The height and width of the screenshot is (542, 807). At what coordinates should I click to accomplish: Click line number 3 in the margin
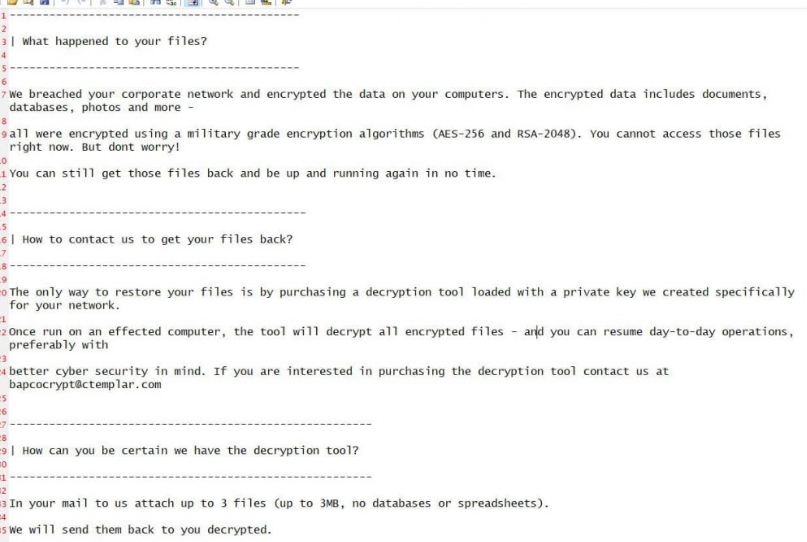click(4, 42)
